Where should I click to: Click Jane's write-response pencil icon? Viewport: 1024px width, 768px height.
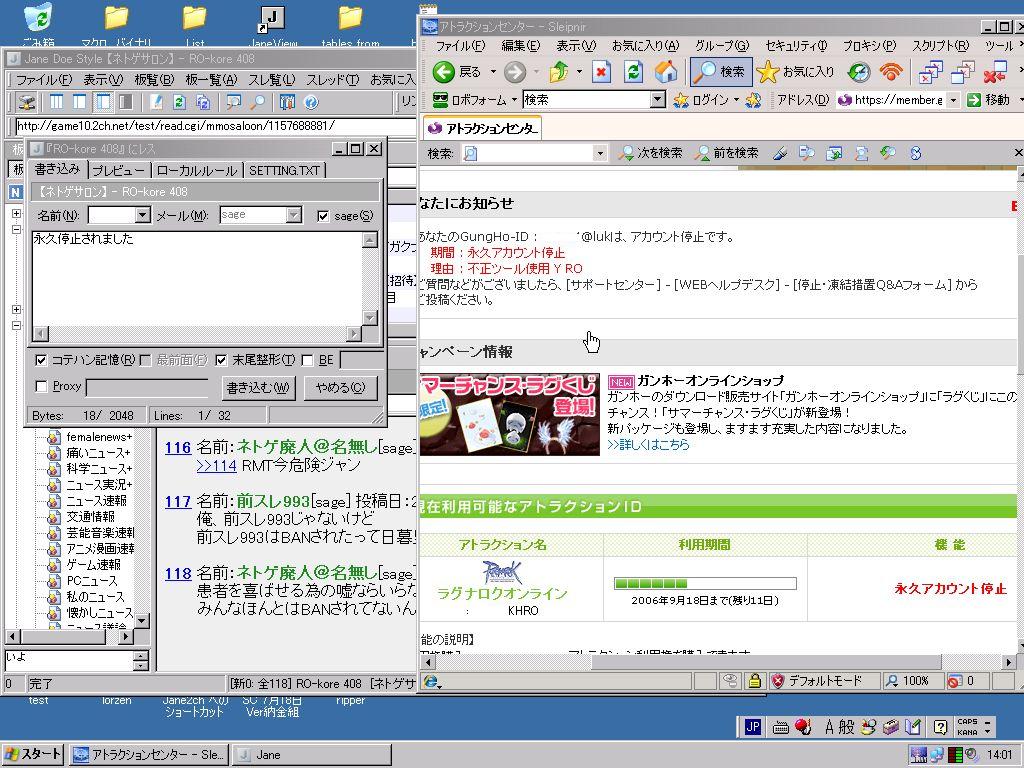click(156, 102)
